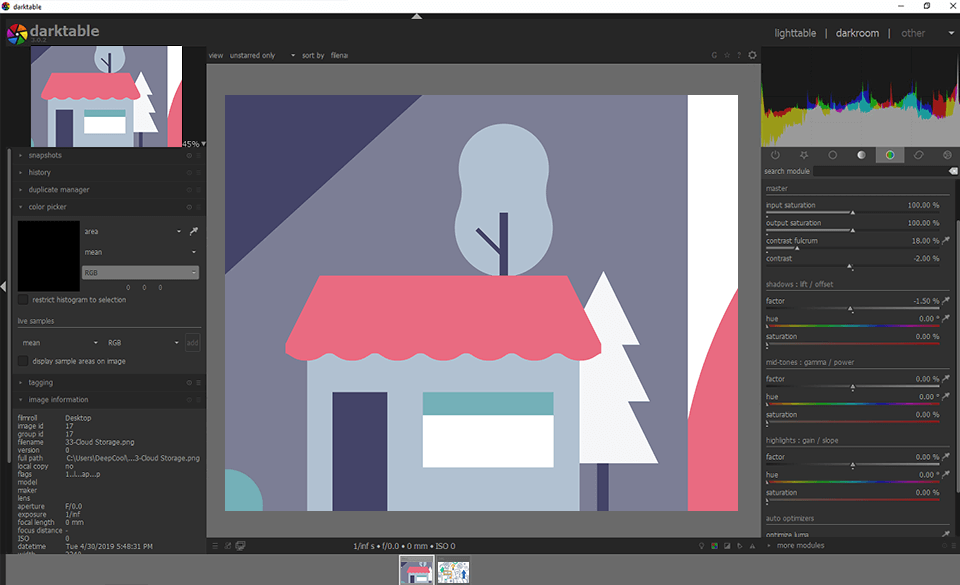The height and width of the screenshot is (585, 960).
Task: Expand more modules list
Action: click(800, 546)
